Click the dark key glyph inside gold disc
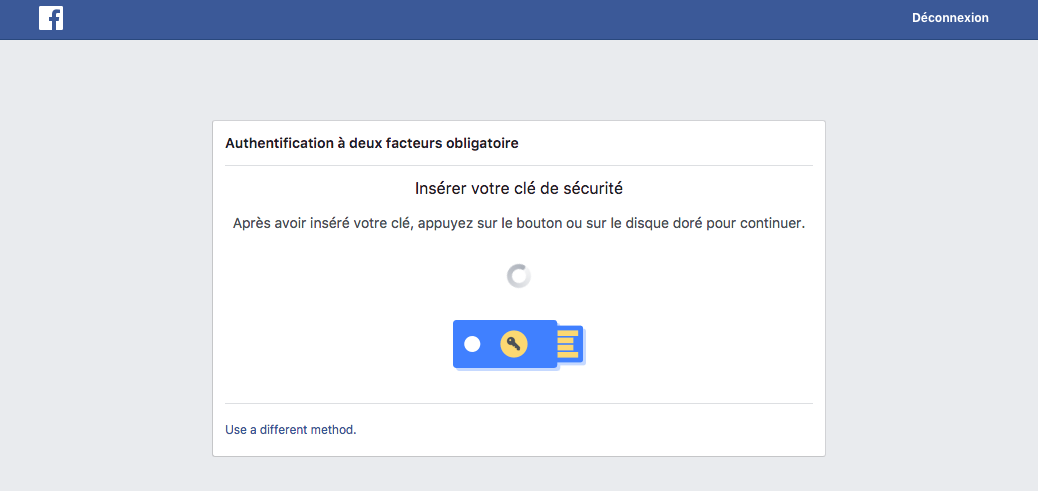The image size is (1038, 491). pyautogui.click(x=514, y=344)
